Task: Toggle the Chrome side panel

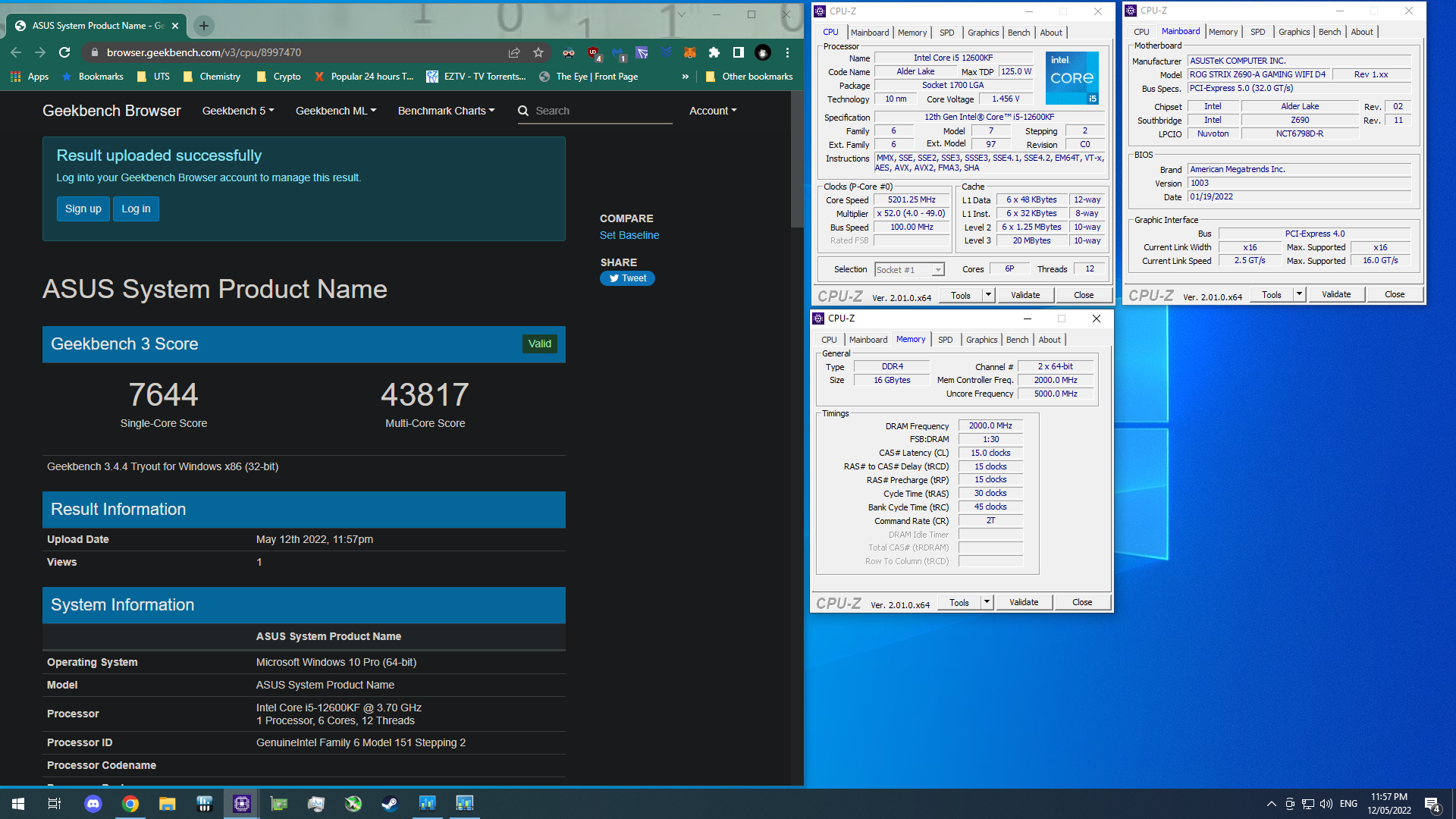Action: click(x=738, y=52)
